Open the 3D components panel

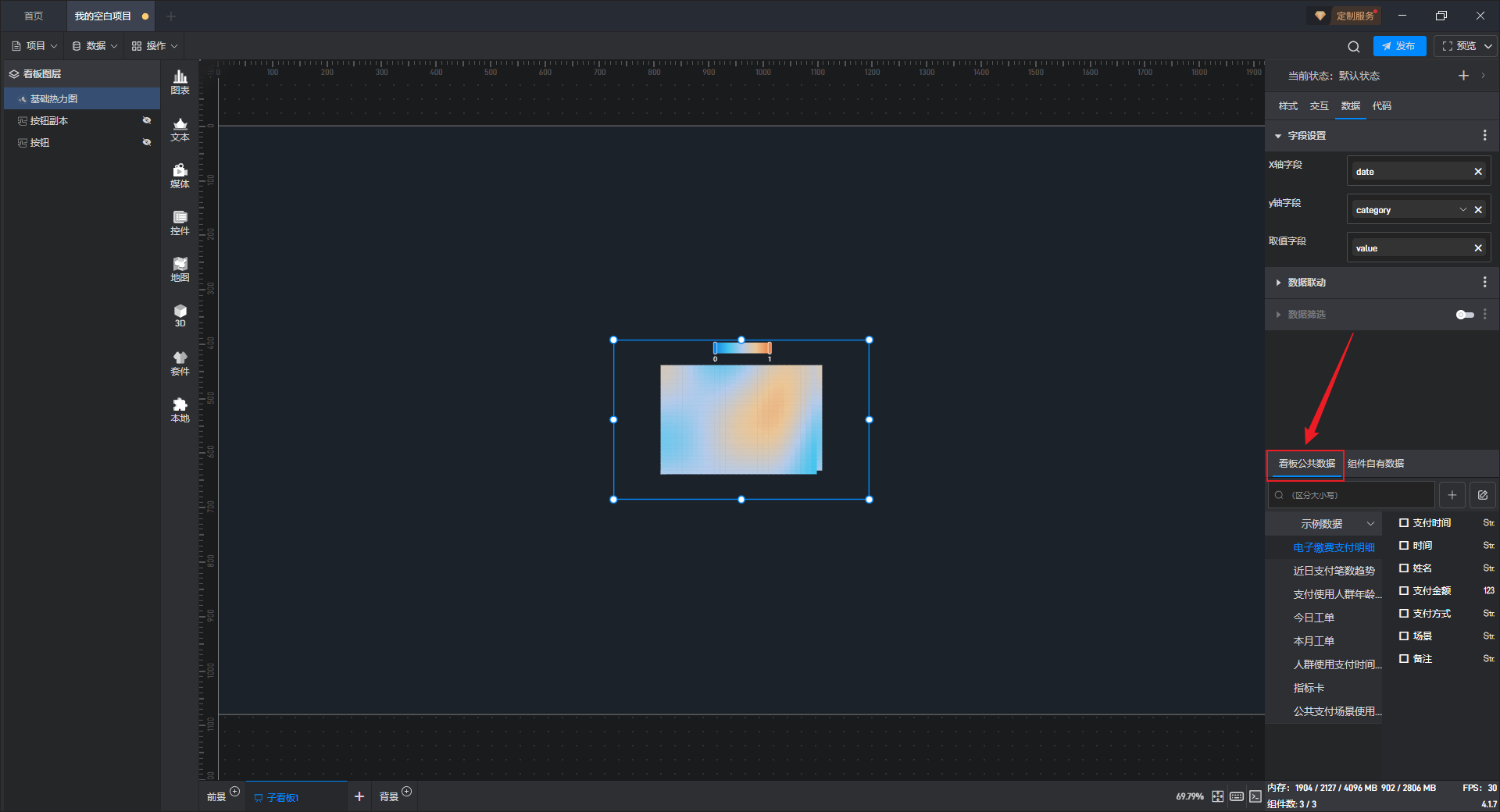[180, 315]
